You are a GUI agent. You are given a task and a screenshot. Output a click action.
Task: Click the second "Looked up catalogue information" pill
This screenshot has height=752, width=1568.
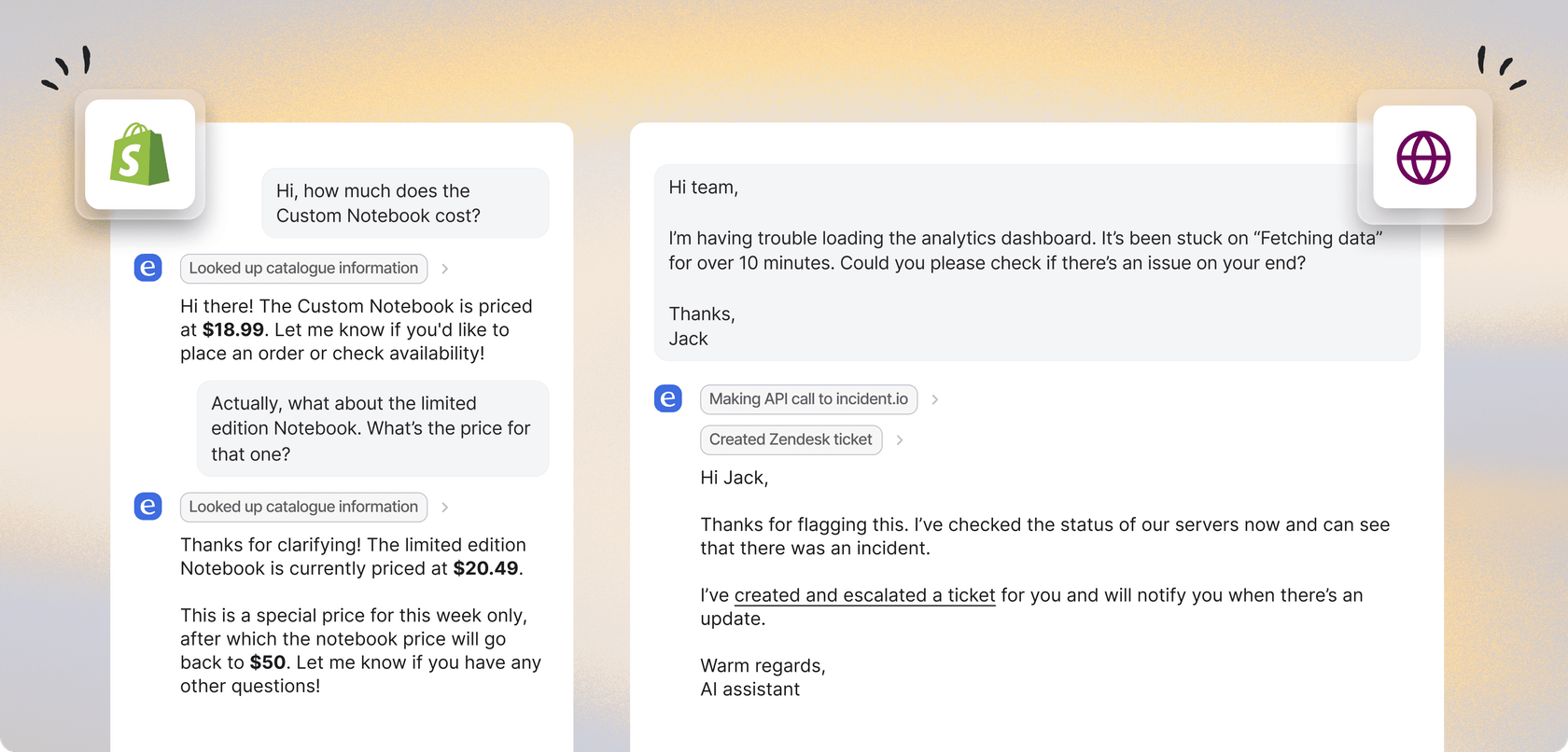(x=303, y=507)
